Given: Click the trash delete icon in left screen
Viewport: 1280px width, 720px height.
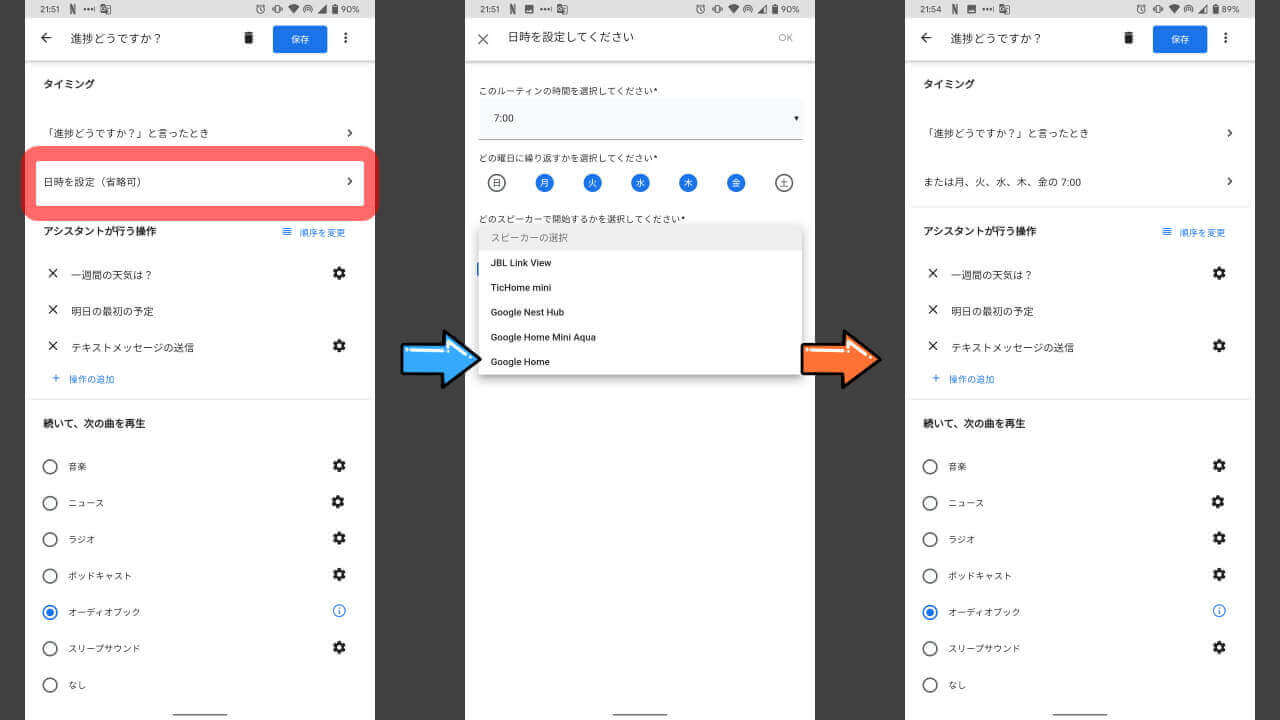Looking at the screenshot, I should (x=249, y=38).
